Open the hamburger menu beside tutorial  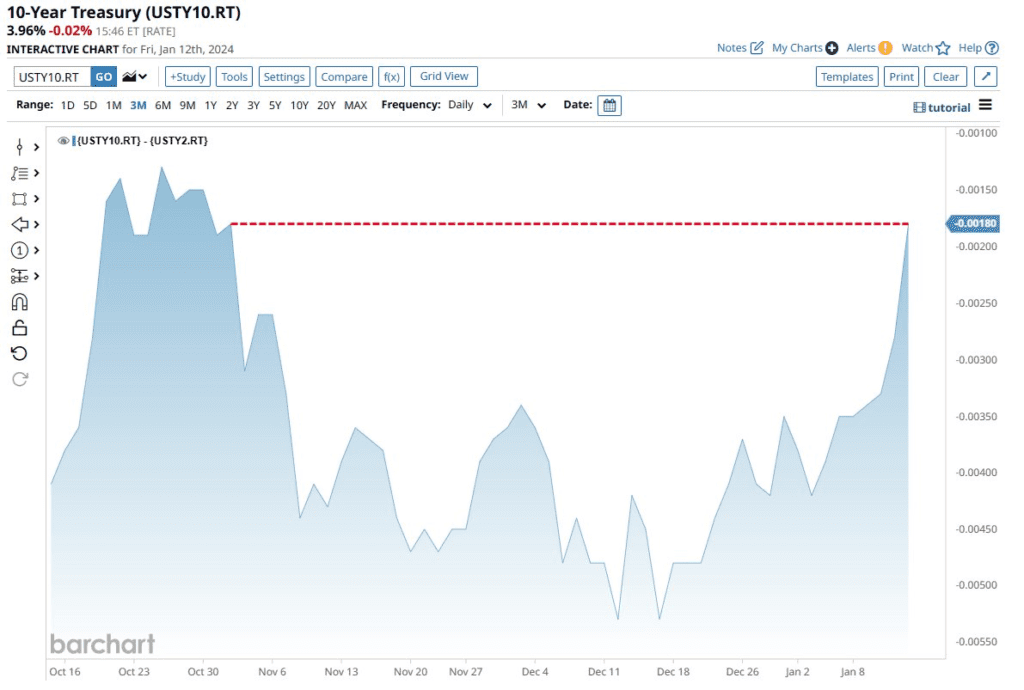pos(986,106)
